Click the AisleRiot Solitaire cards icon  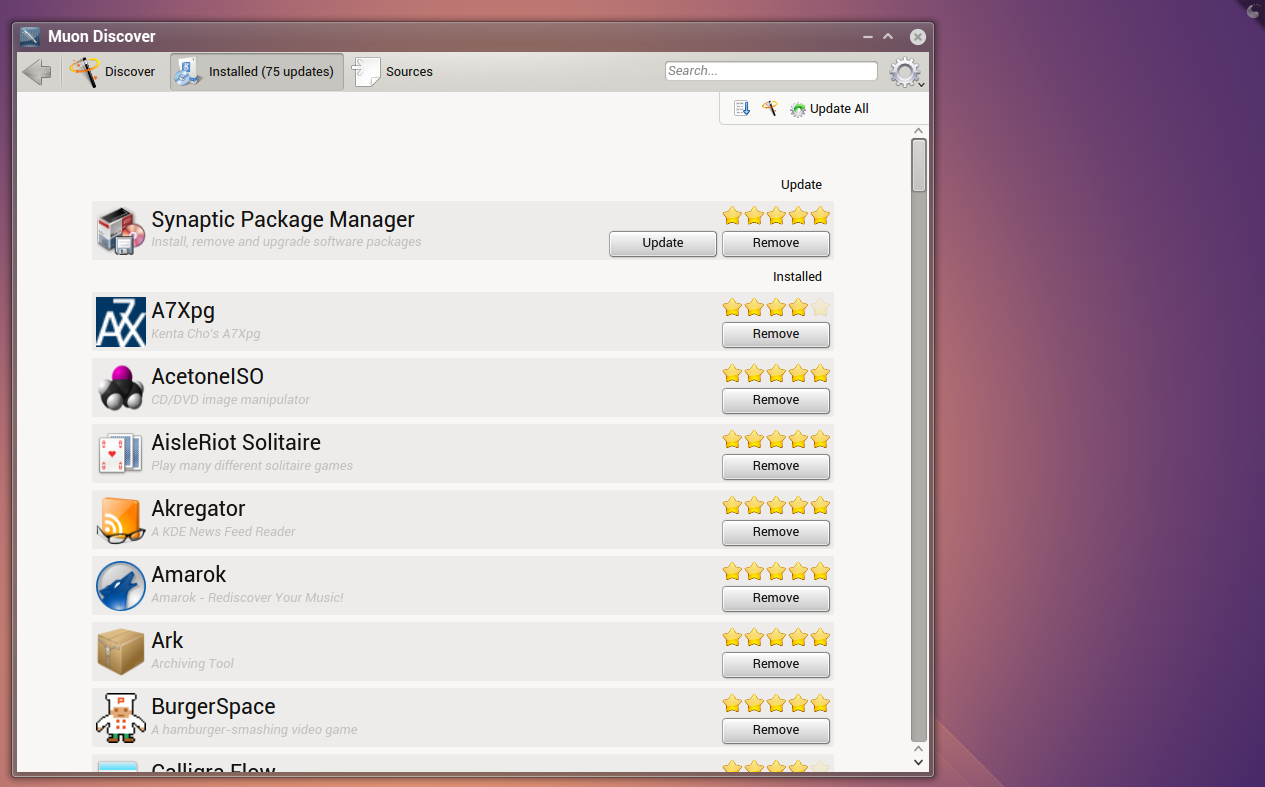click(121, 454)
